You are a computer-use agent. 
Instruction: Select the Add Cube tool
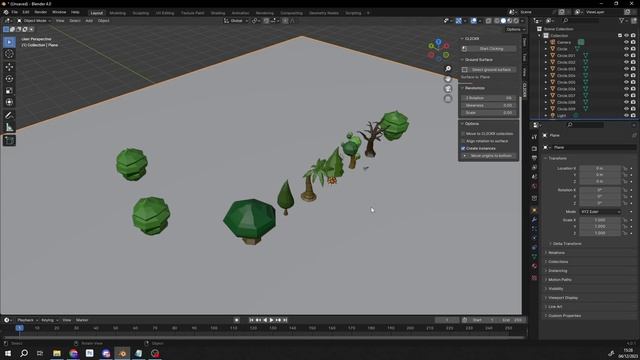(x=9, y=141)
